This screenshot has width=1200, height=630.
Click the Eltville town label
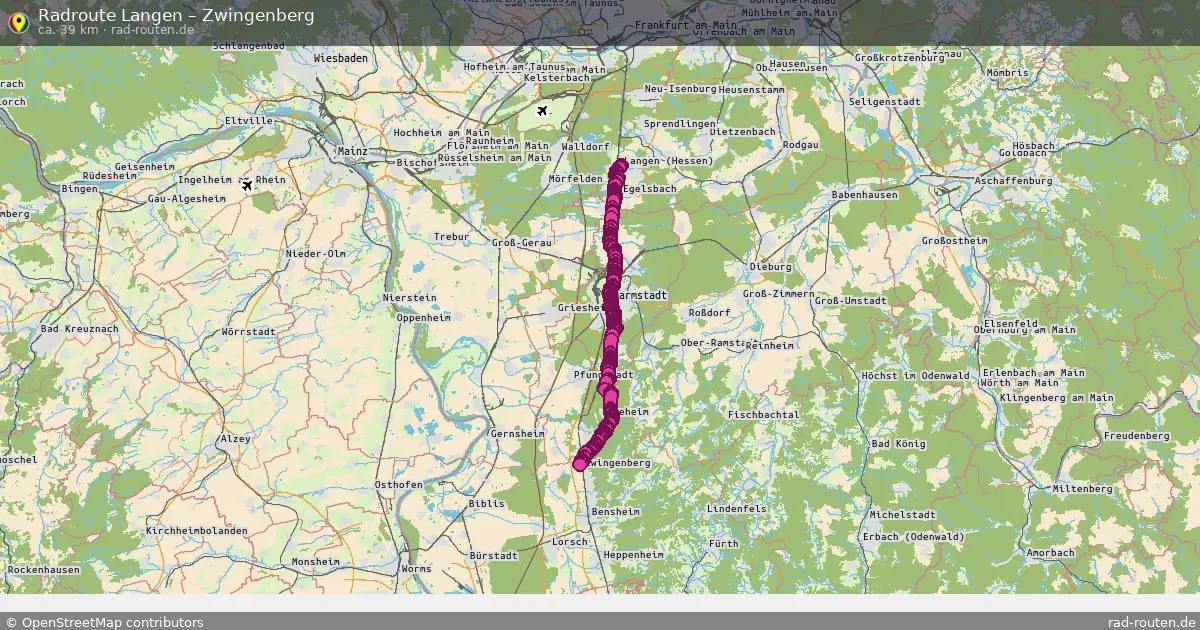pos(249,120)
